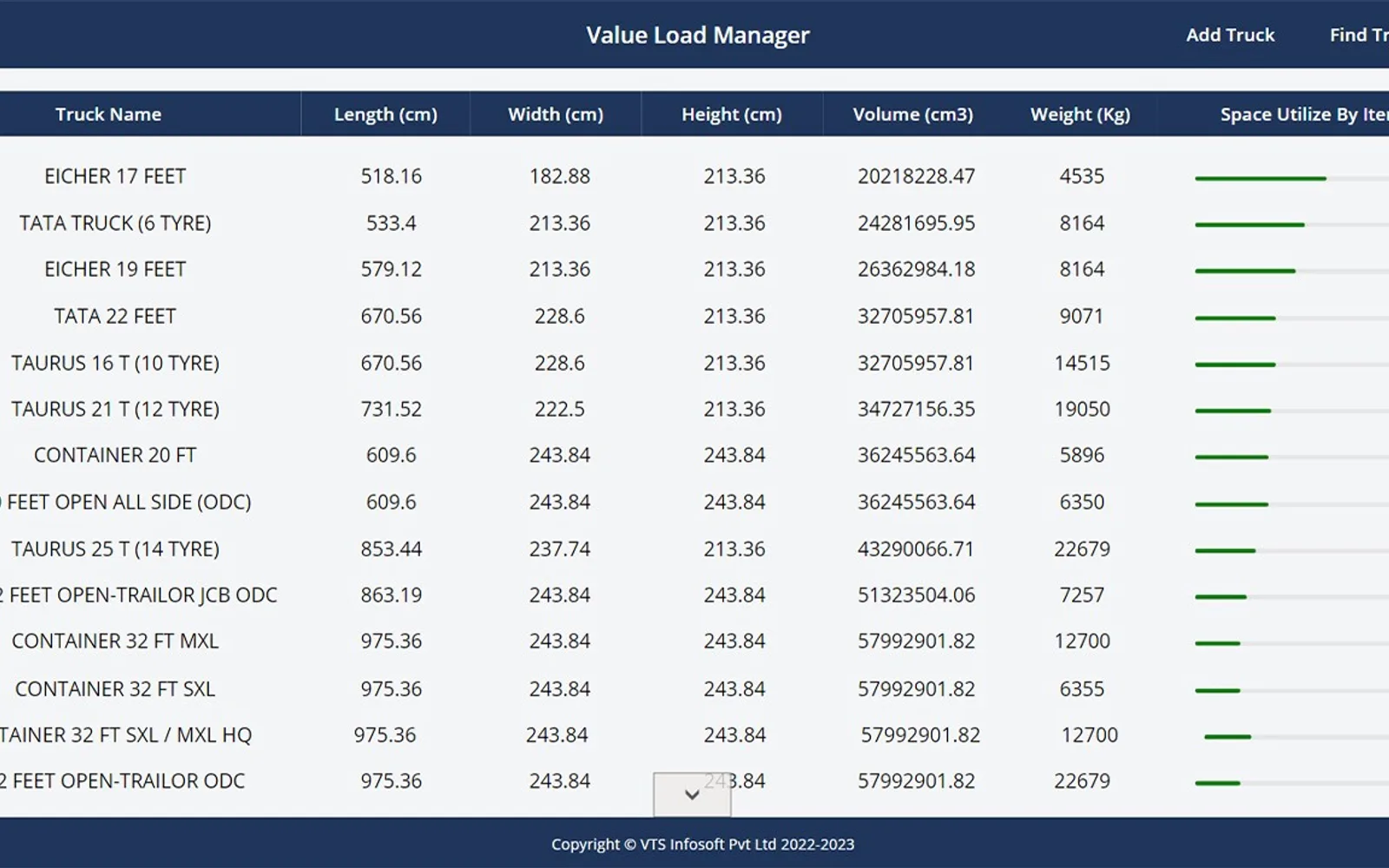1389x868 pixels.
Task: Click weight value 7257
Action: [1082, 595]
